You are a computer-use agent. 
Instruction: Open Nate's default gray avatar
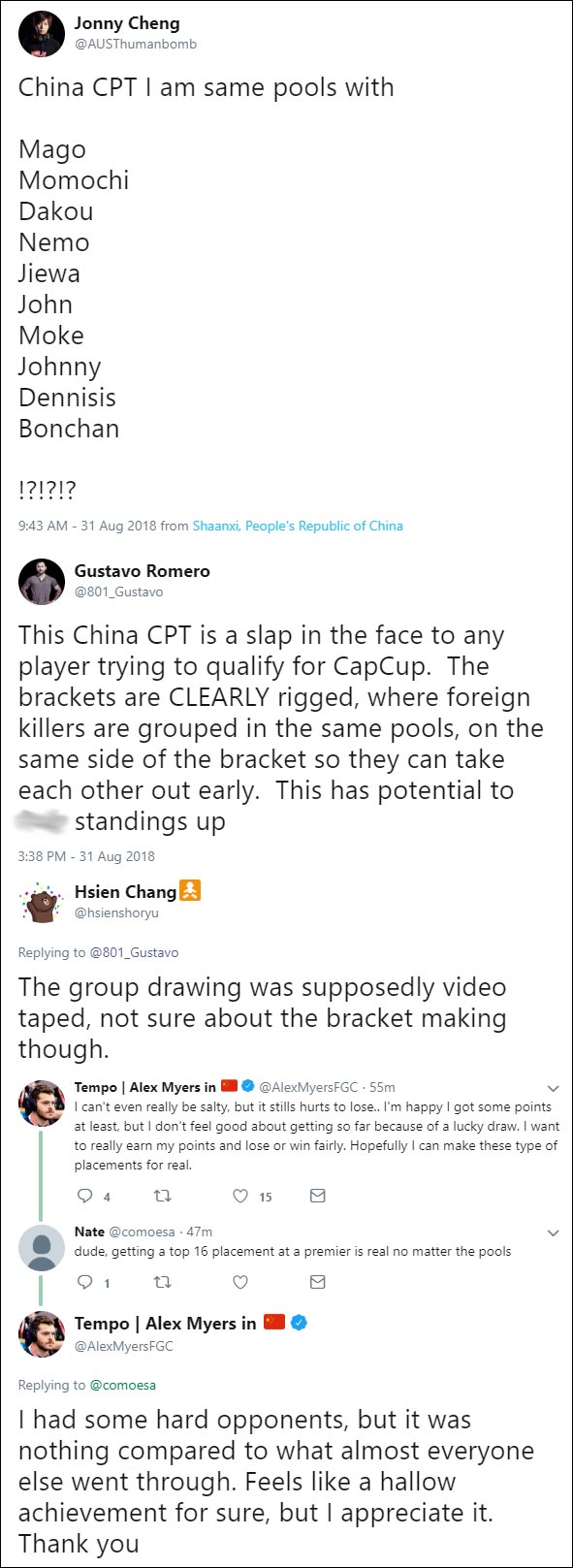click(42, 1249)
